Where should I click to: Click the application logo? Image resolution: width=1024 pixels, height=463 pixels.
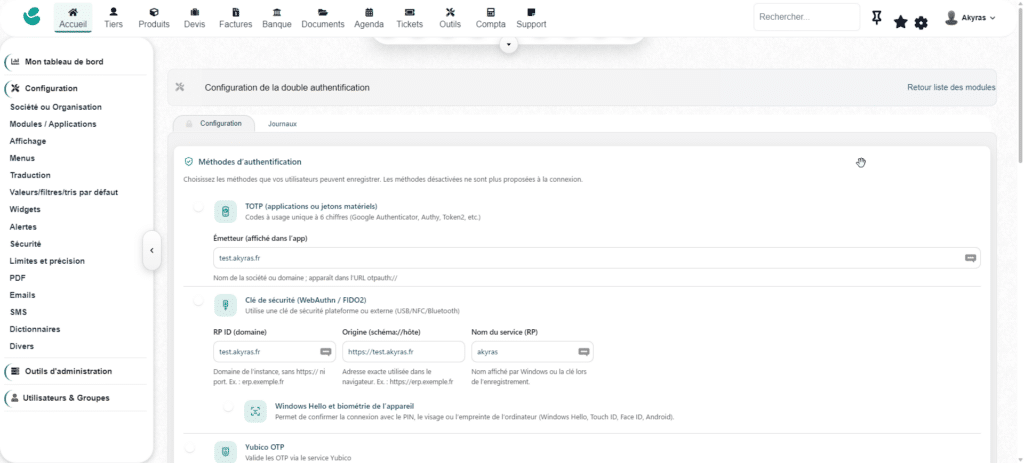tap(31, 17)
